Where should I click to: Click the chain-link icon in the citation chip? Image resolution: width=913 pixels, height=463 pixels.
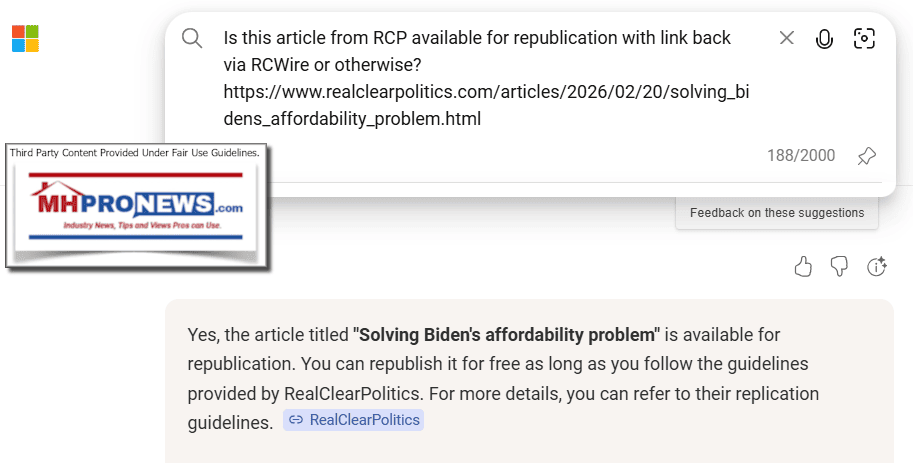pyautogui.click(x=296, y=420)
